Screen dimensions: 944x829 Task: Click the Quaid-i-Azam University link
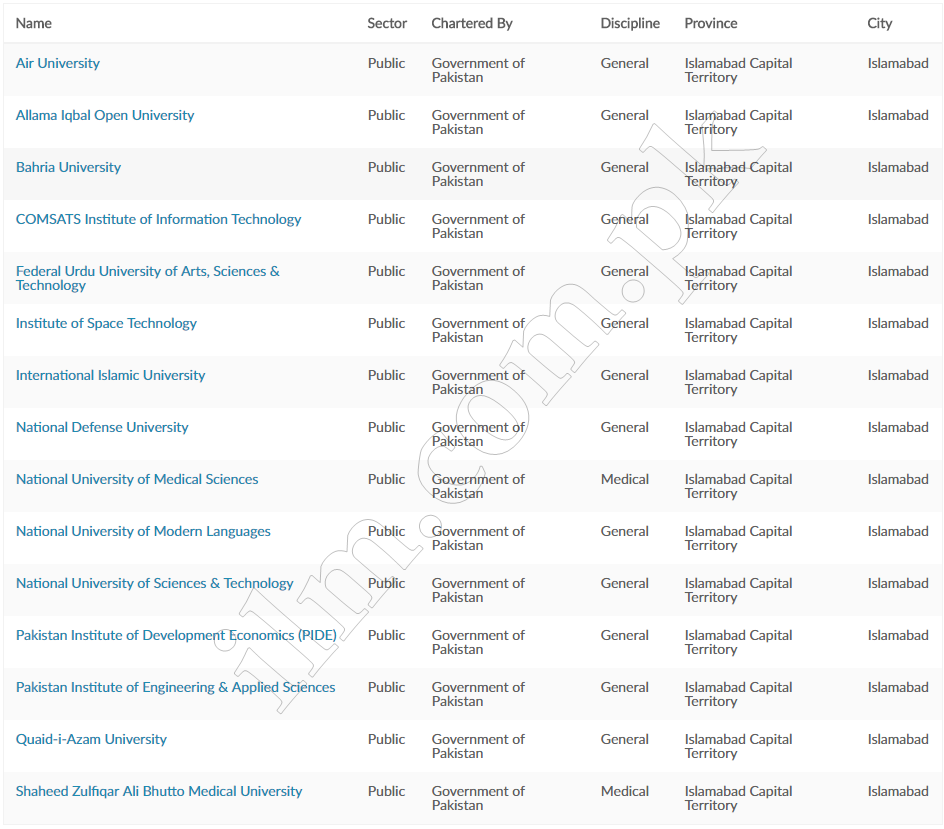(91, 739)
